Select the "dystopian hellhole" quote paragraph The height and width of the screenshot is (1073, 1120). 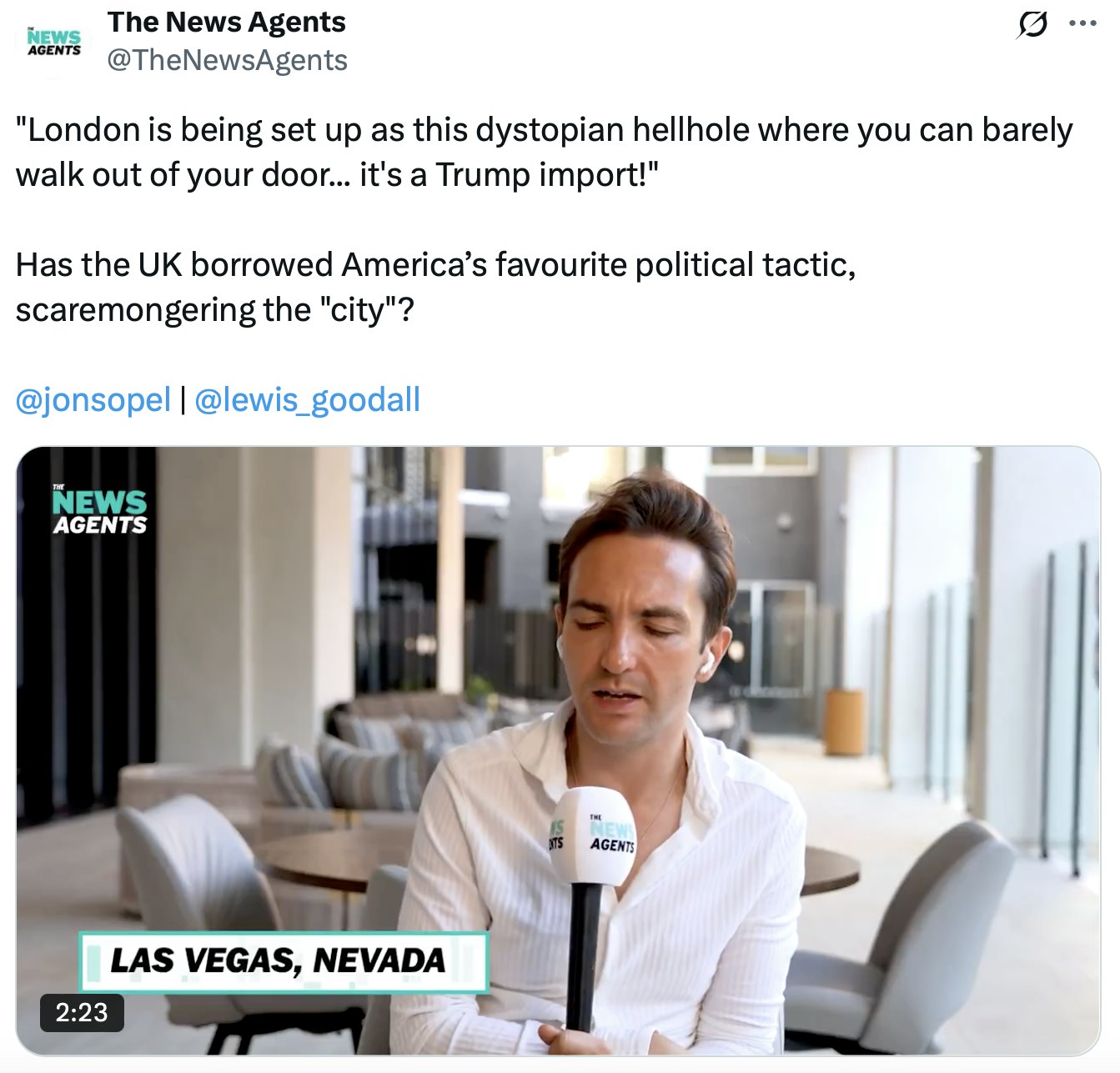tap(545, 152)
